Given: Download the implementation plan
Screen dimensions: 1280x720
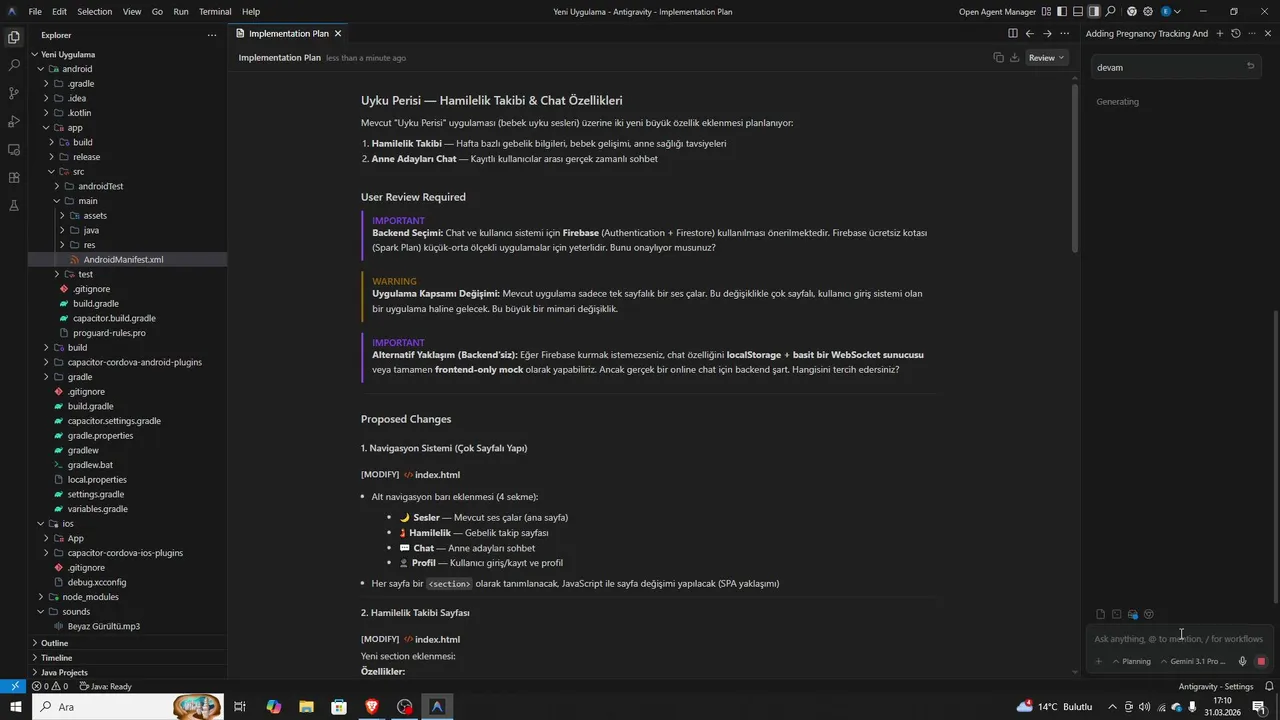Looking at the screenshot, I should (1014, 58).
